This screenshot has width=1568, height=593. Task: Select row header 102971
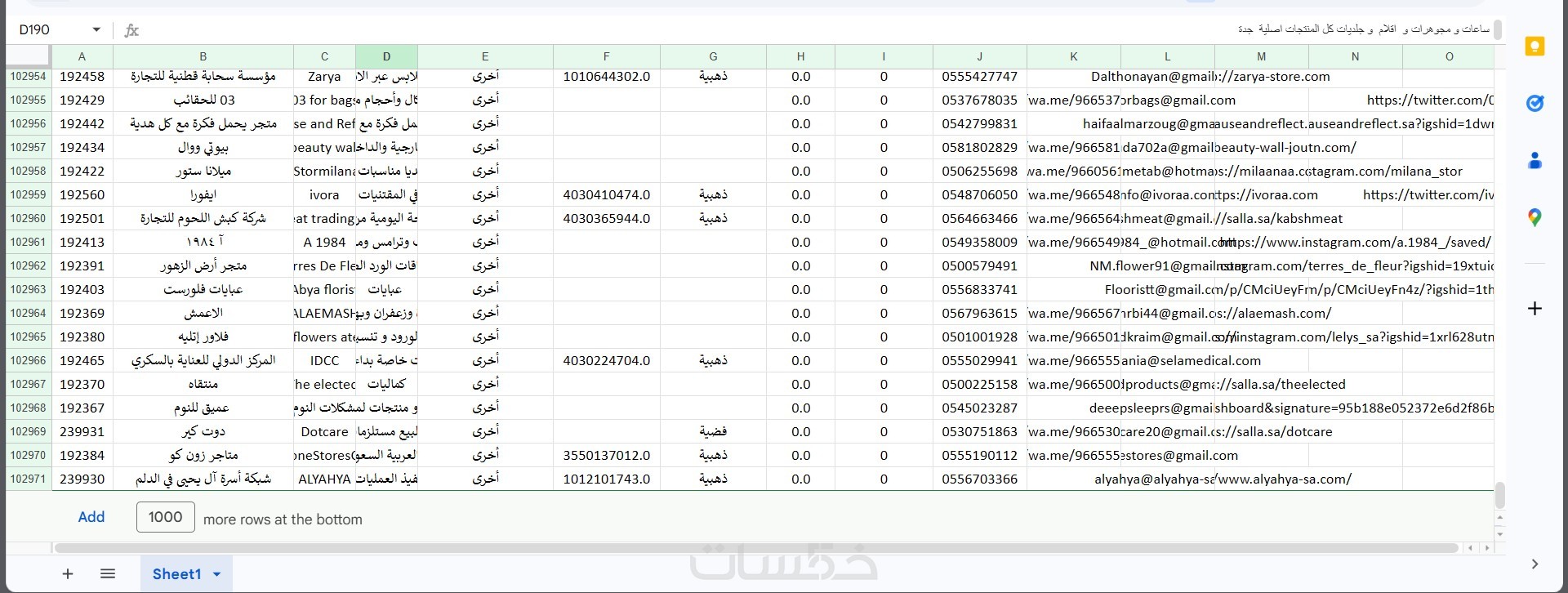29,479
